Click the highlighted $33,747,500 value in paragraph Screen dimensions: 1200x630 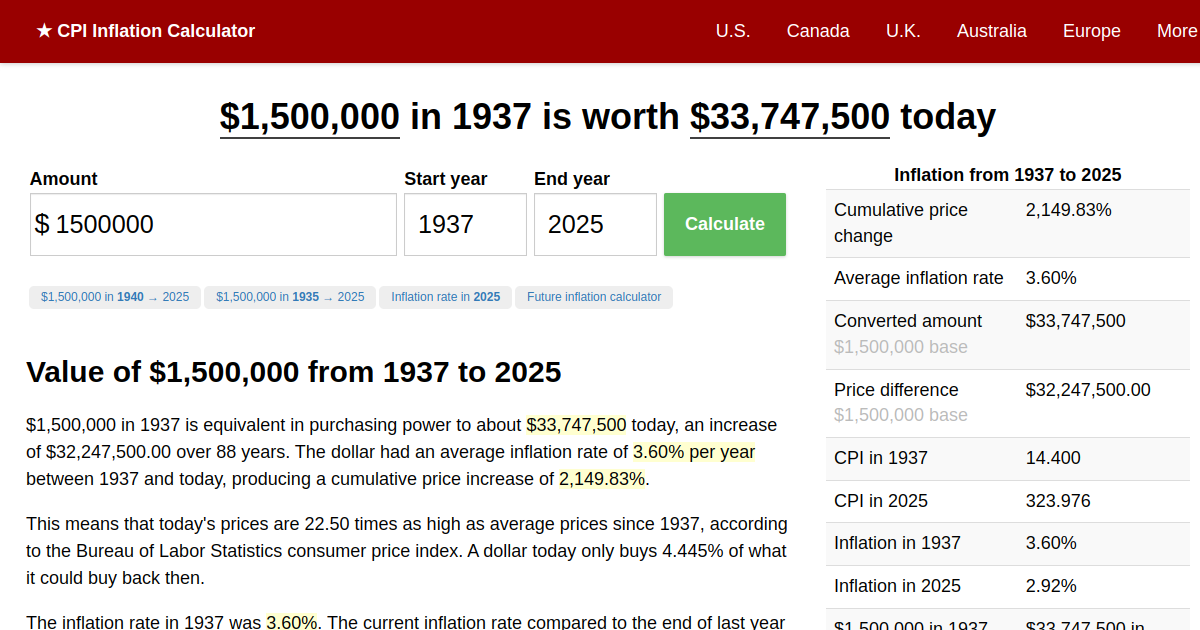[576, 424]
